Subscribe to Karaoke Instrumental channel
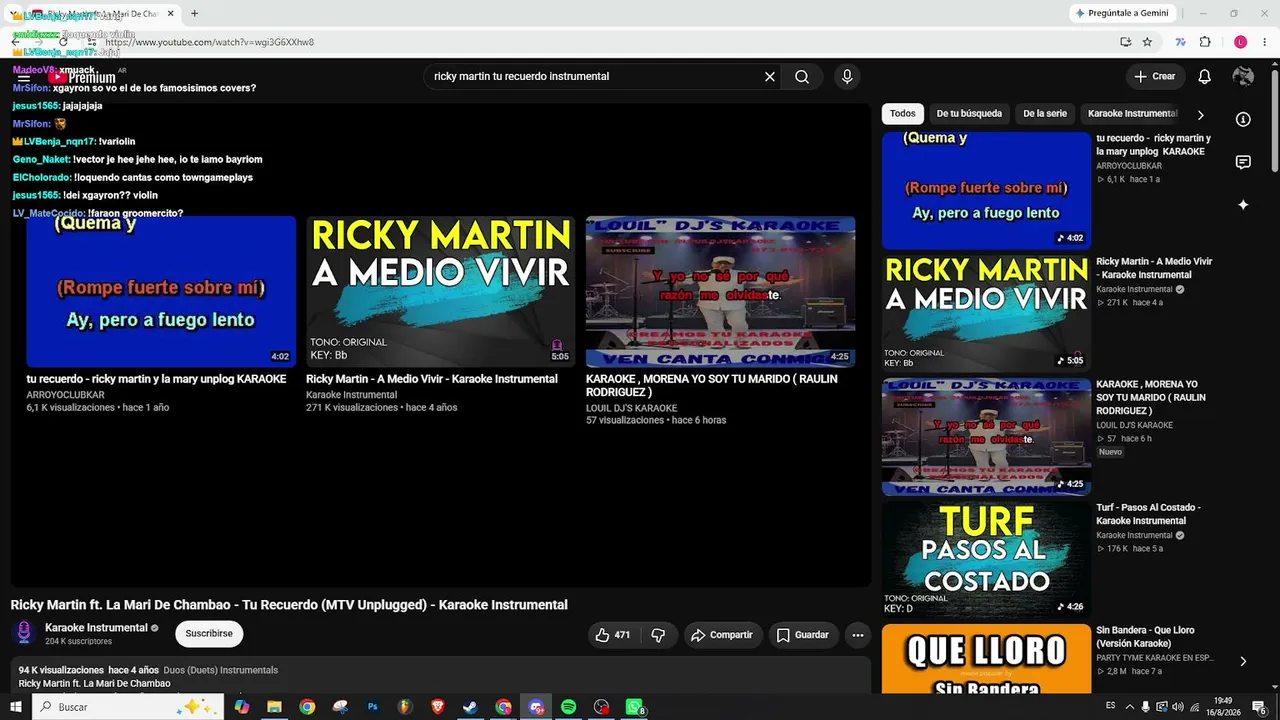 [209, 634]
